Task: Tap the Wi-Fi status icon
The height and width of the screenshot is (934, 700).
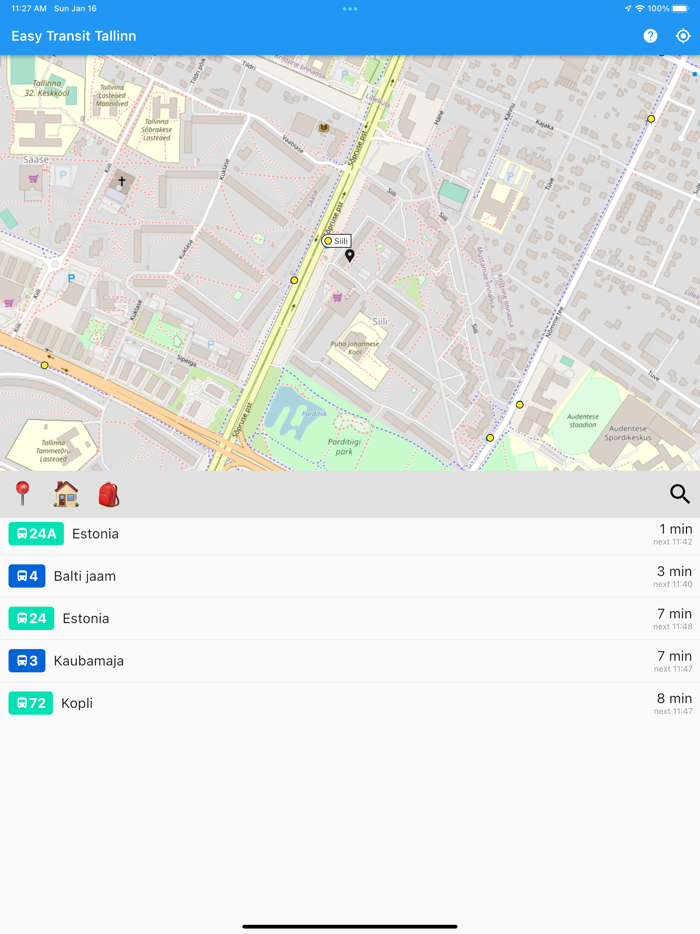Action: pos(640,8)
